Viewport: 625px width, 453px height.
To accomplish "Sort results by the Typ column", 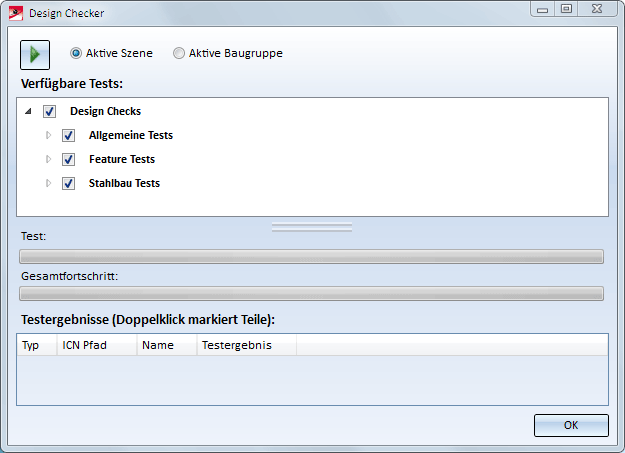I will pyautogui.click(x=36, y=345).
